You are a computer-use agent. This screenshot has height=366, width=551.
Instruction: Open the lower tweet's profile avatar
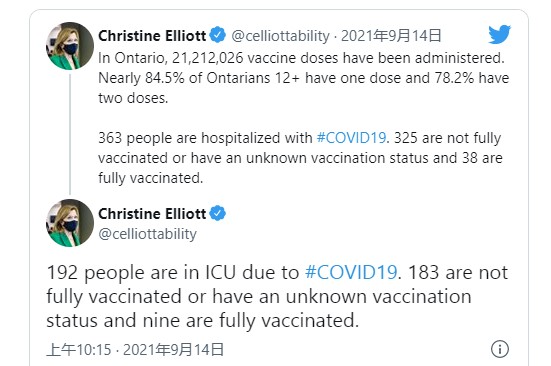pos(70,223)
